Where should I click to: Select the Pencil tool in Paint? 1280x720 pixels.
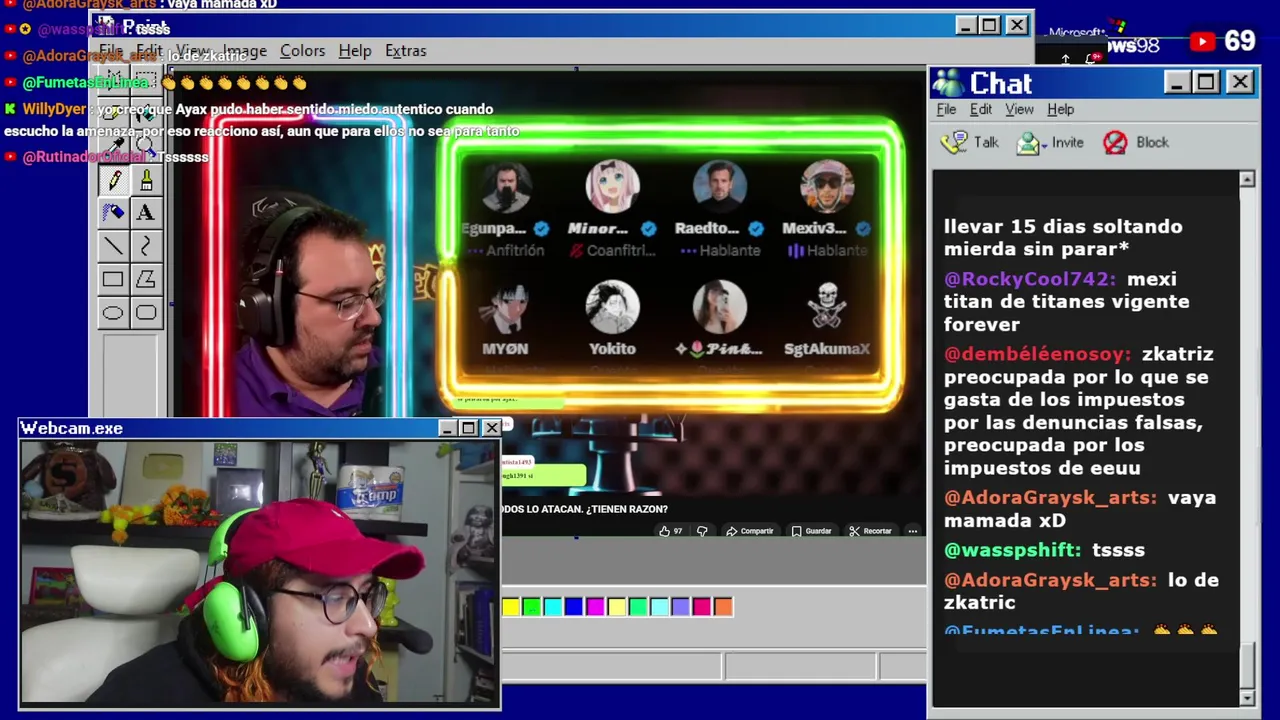[113, 180]
